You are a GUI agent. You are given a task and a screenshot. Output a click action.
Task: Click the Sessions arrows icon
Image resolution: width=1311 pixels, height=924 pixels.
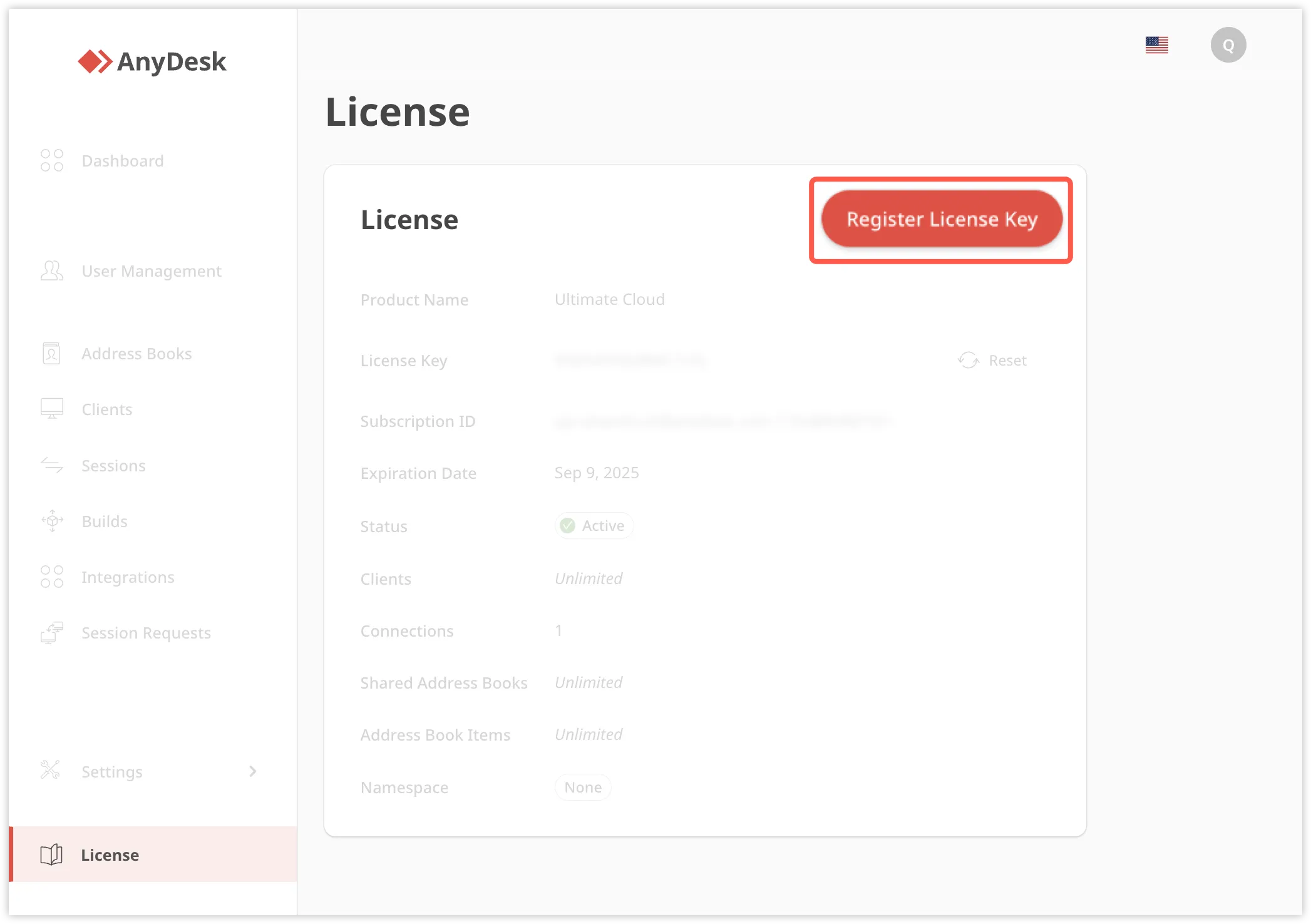52,465
